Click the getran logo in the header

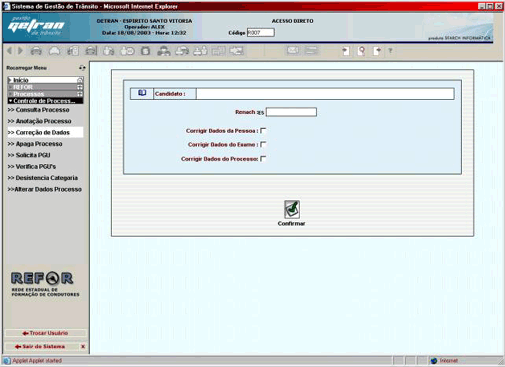pyautogui.click(x=36, y=27)
